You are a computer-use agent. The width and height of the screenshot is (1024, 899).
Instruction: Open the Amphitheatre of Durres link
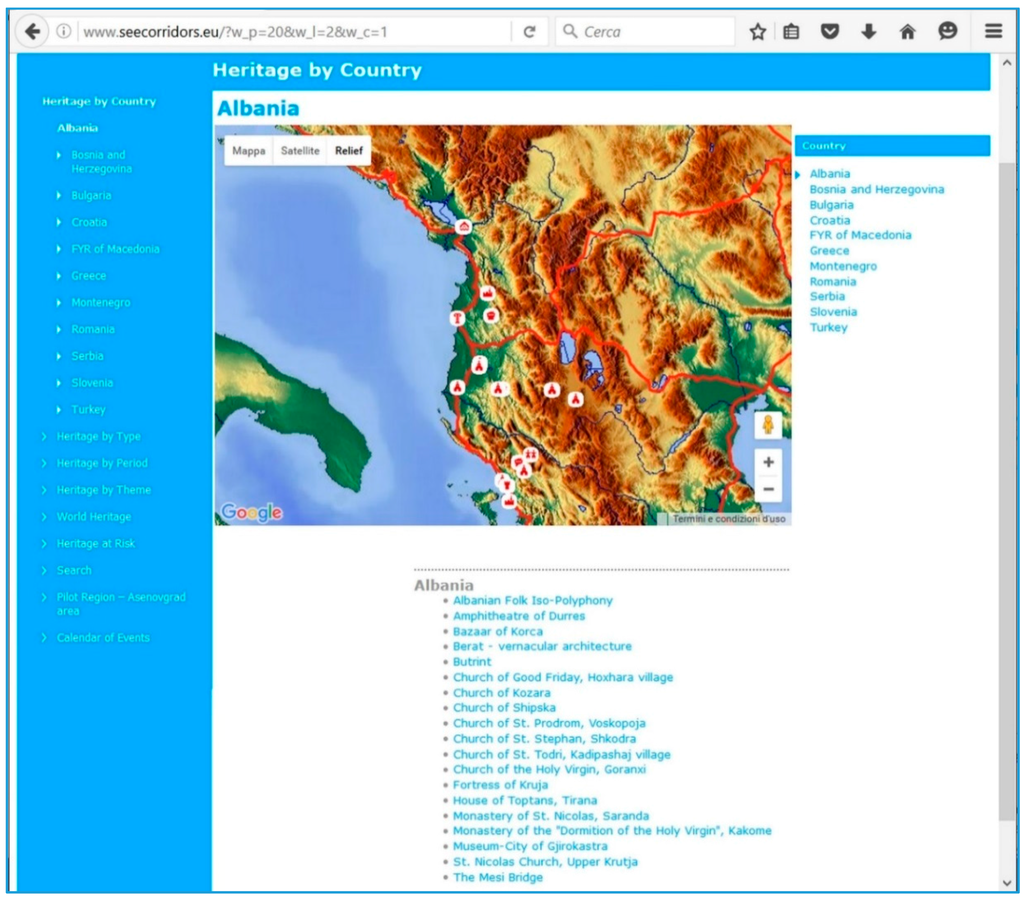[518, 616]
